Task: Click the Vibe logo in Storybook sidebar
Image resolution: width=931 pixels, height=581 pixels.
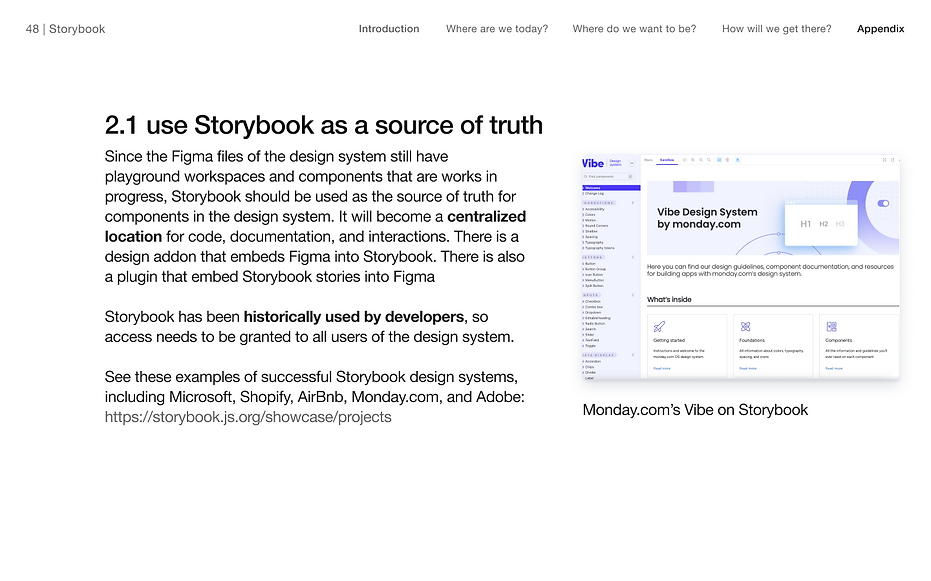Action: click(593, 163)
